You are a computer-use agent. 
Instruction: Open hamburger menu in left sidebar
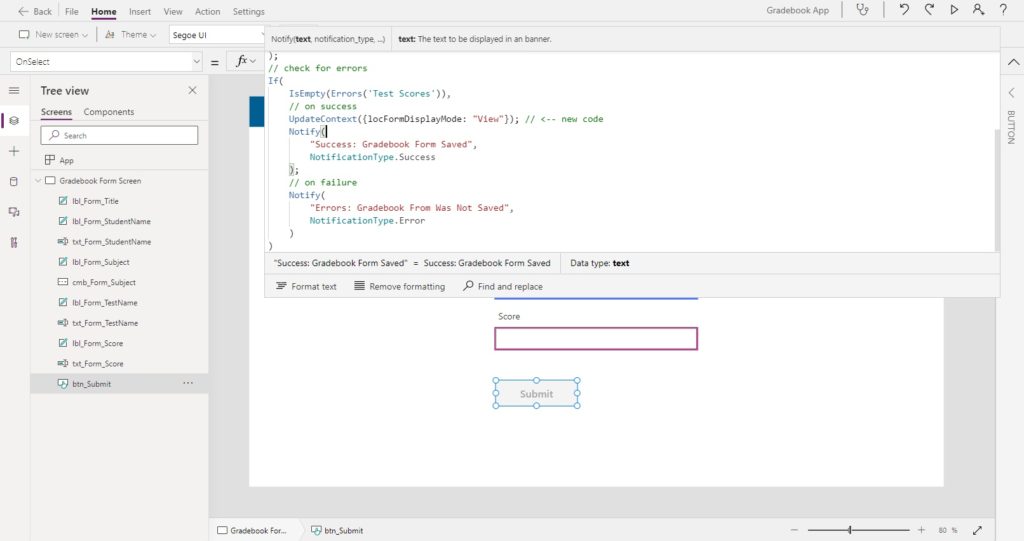point(14,90)
